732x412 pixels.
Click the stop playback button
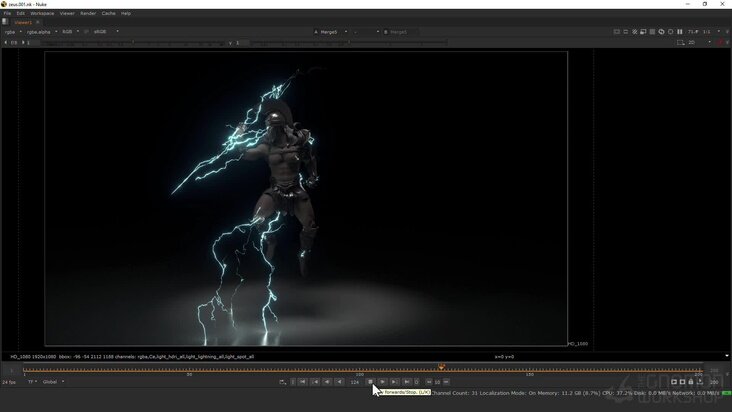(x=370, y=382)
